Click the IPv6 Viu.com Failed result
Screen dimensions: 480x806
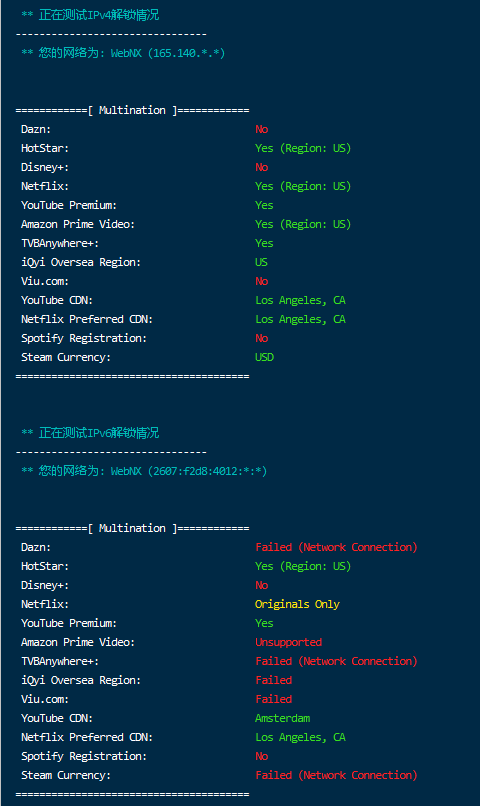[273, 699]
